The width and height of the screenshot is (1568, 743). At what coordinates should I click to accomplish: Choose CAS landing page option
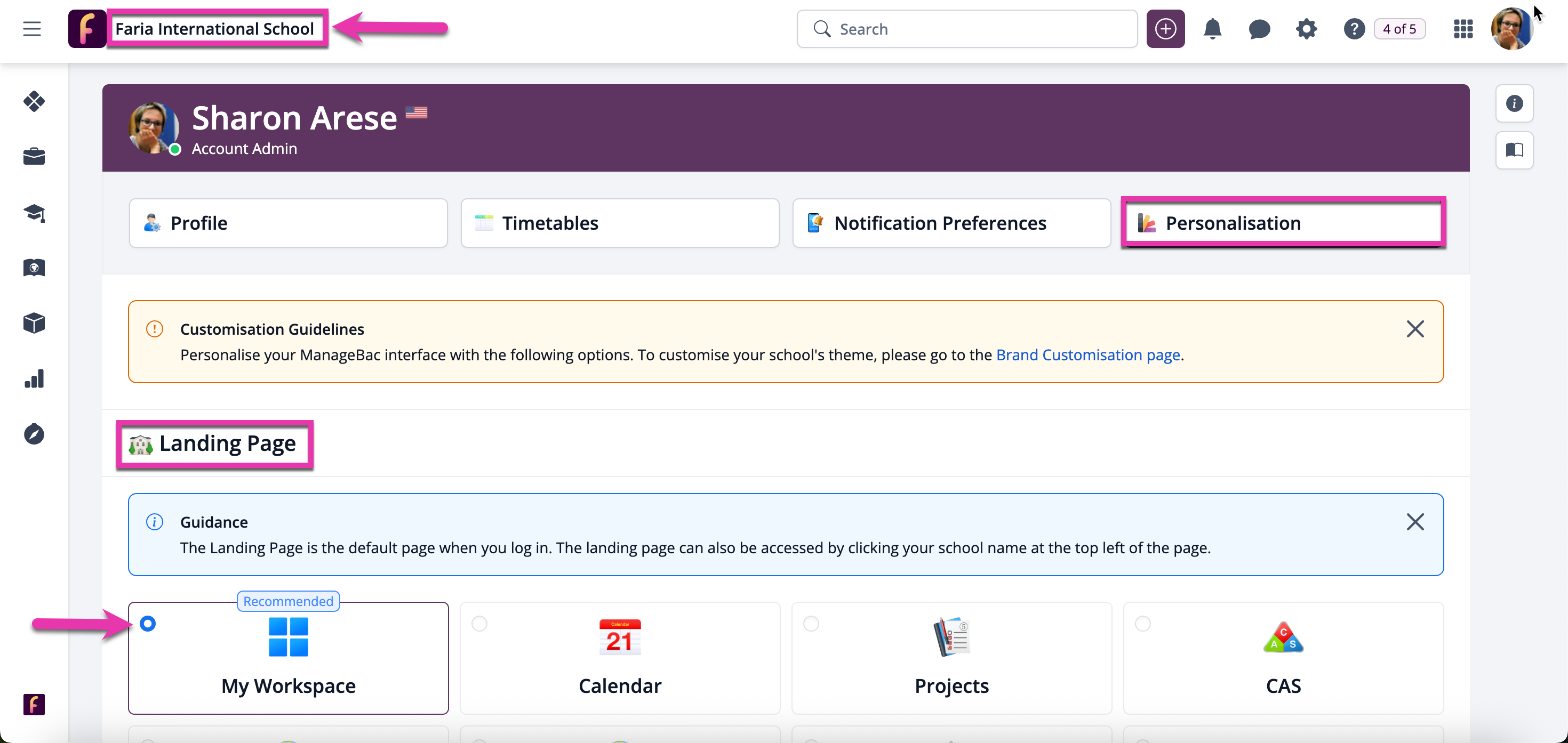pyautogui.click(x=1142, y=623)
